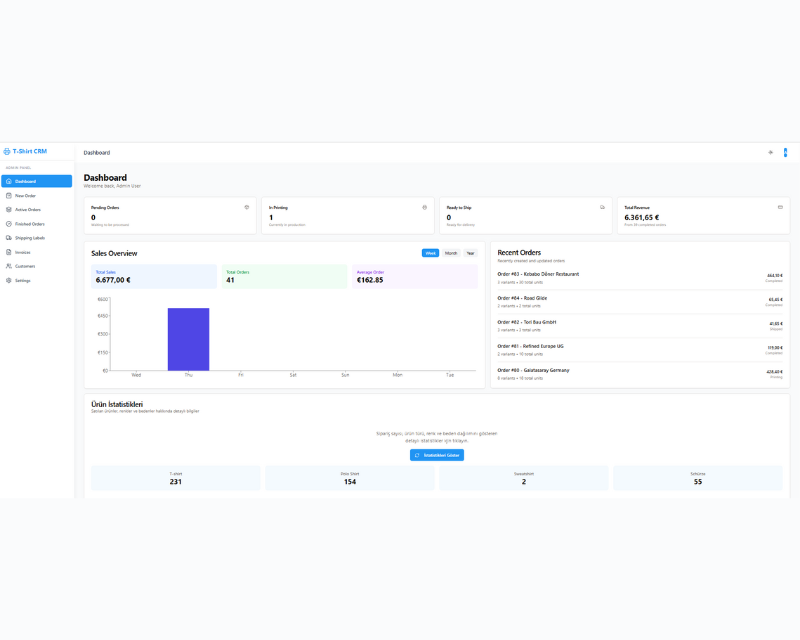Click the Thursday bar in sales chart
This screenshot has height=640, width=800.
click(x=188, y=339)
